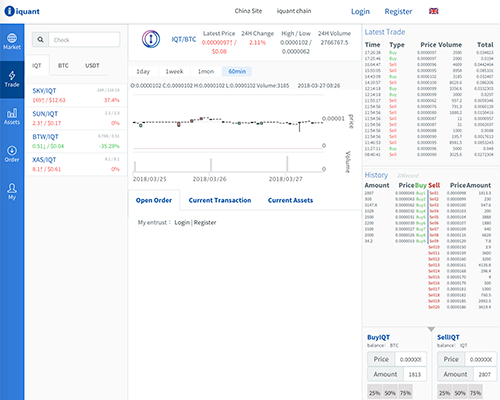Select the SKY/IQT trading pair

click(x=76, y=95)
